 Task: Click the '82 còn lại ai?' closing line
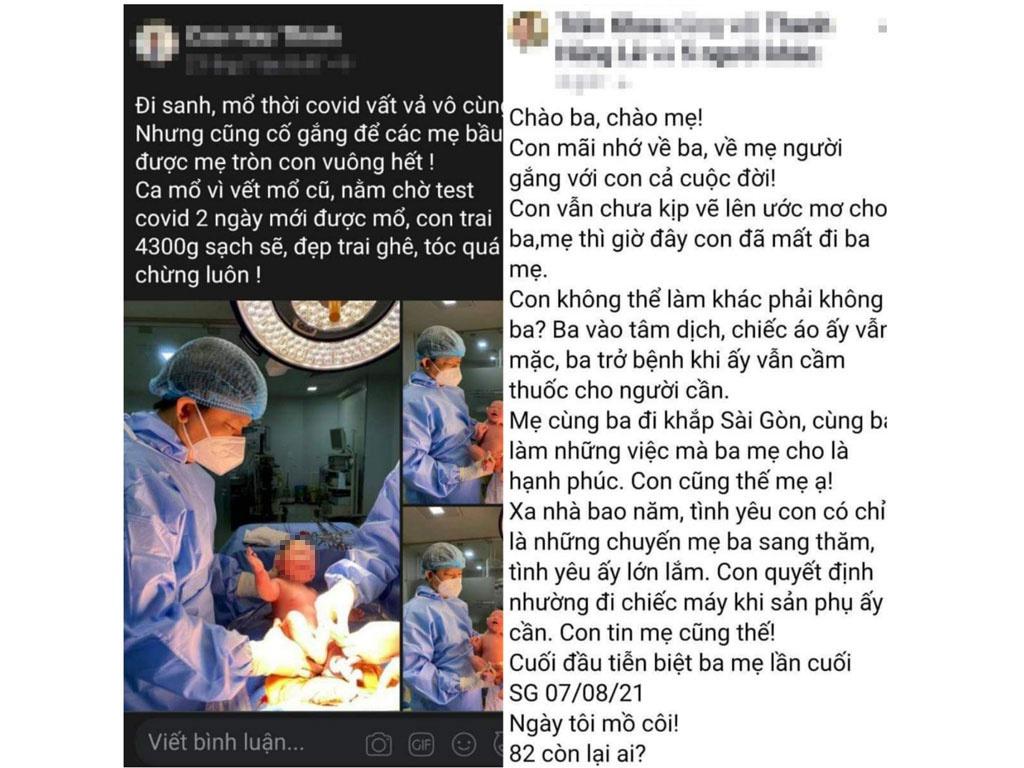pos(577,753)
